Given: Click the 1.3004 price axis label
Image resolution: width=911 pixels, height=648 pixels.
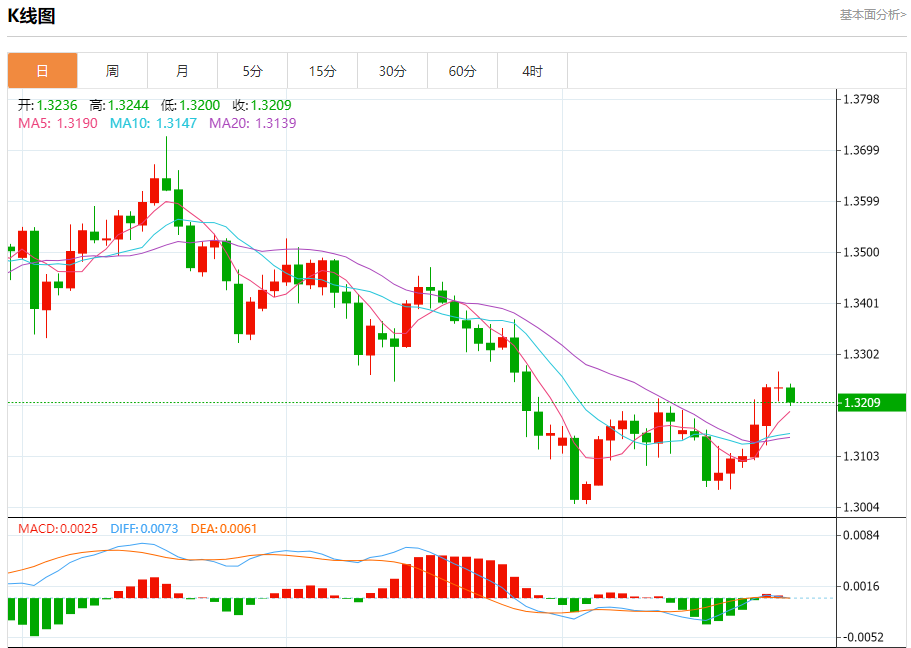Looking at the screenshot, I should (x=862, y=507).
